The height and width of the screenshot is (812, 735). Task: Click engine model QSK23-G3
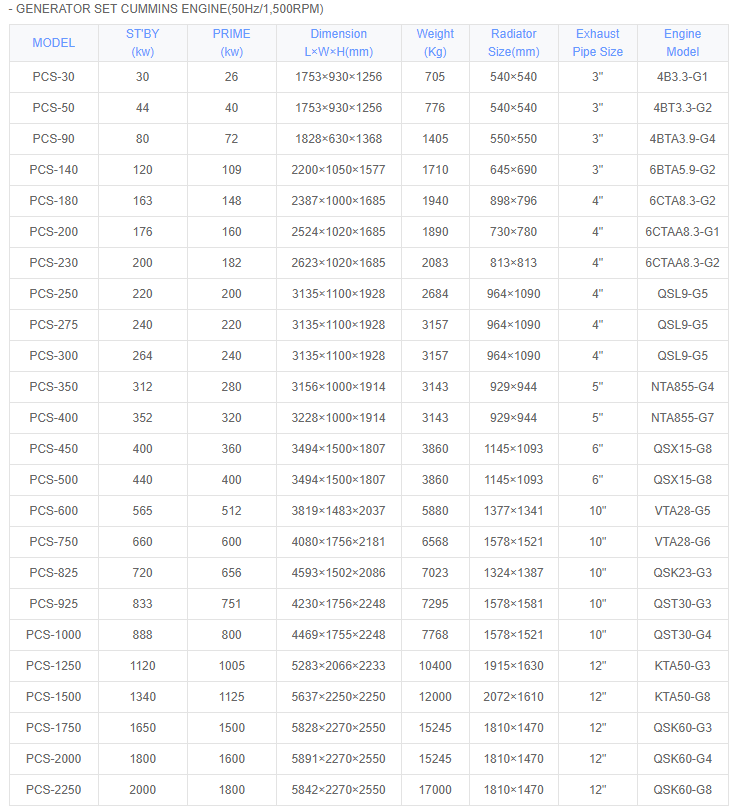point(683,573)
